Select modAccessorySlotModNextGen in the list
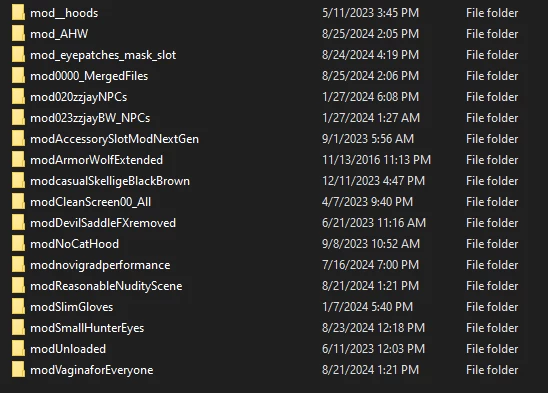548x393 pixels. [x=114, y=139]
